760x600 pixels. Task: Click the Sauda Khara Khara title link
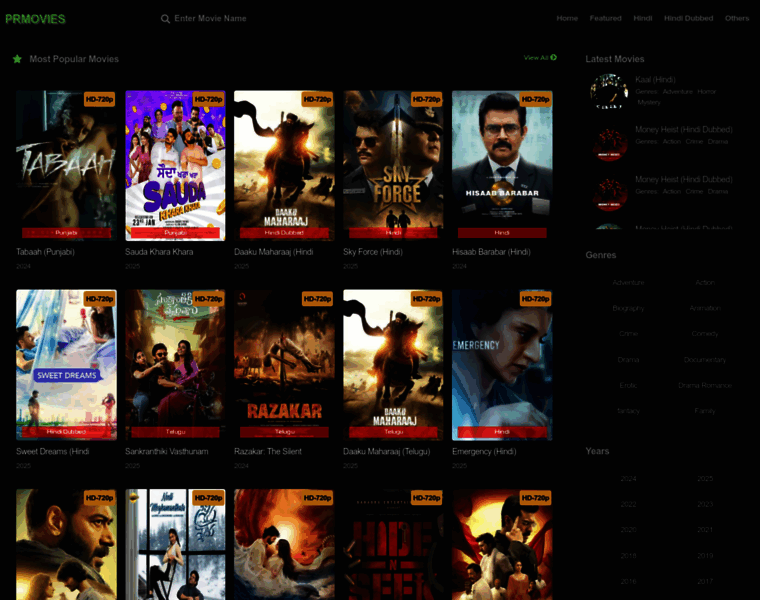[159, 252]
